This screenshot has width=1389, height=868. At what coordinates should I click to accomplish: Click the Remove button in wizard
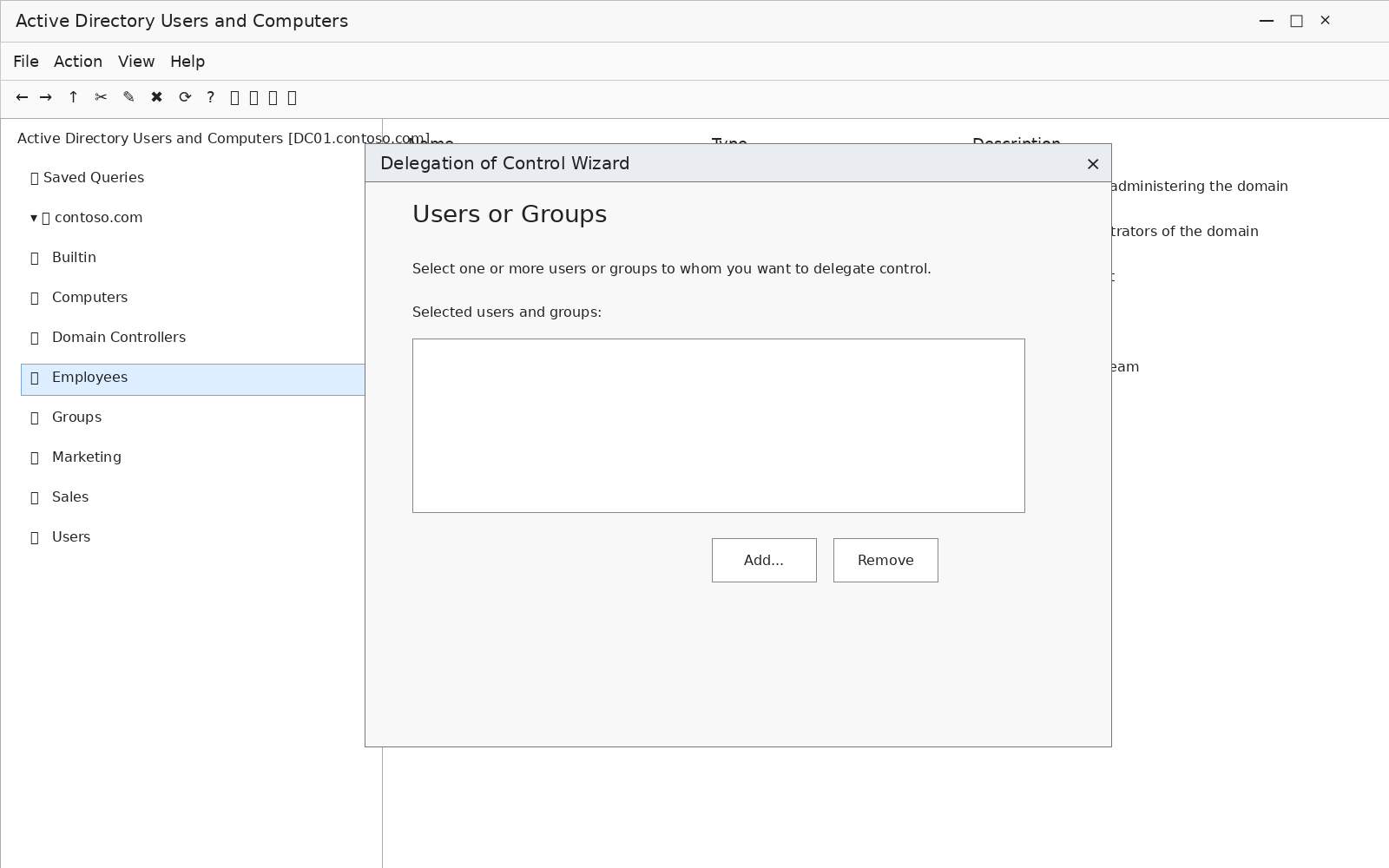pyautogui.click(x=885, y=560)
